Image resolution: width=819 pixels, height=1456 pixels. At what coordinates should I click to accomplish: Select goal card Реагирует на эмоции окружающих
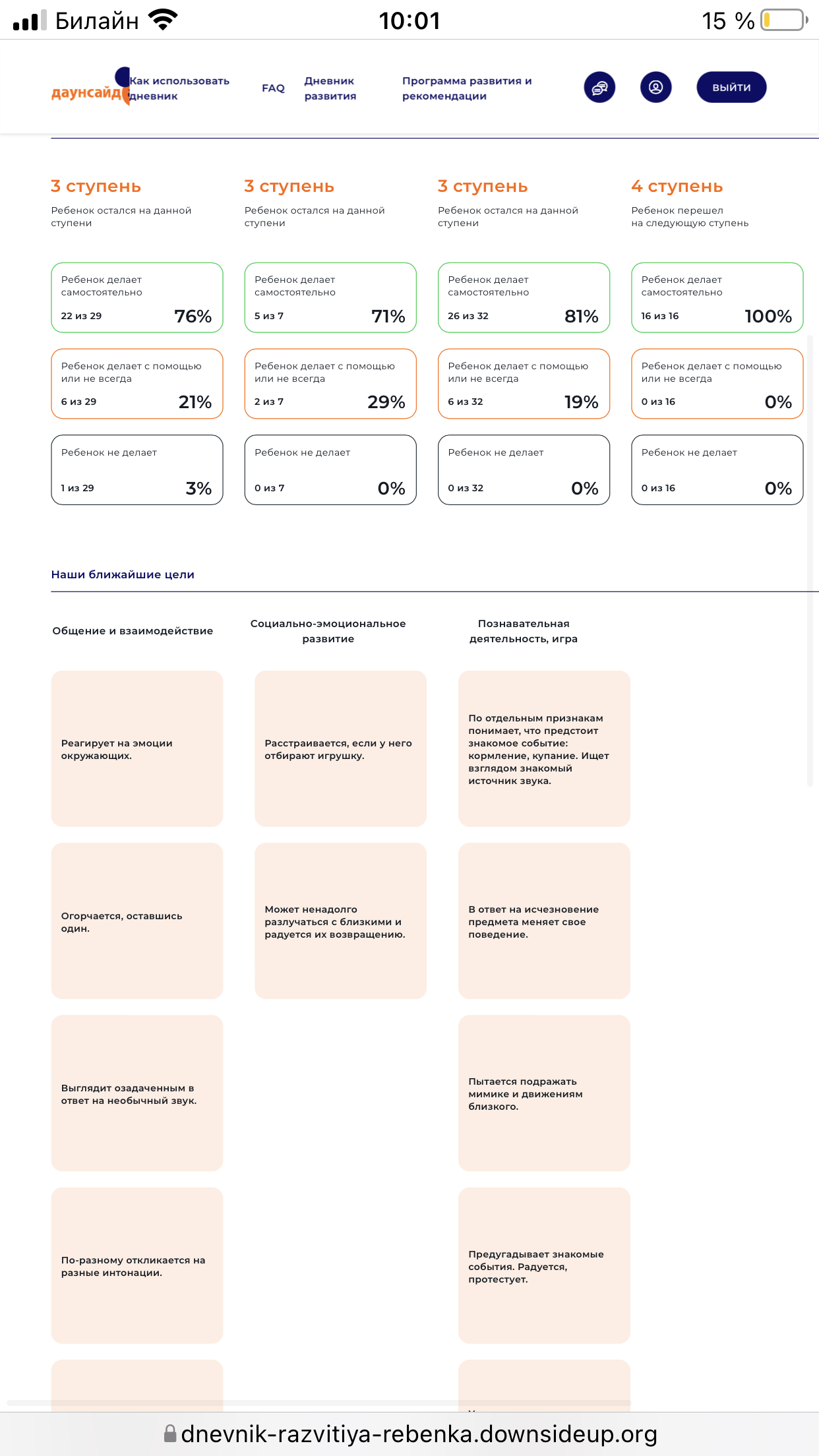point(137,748)
